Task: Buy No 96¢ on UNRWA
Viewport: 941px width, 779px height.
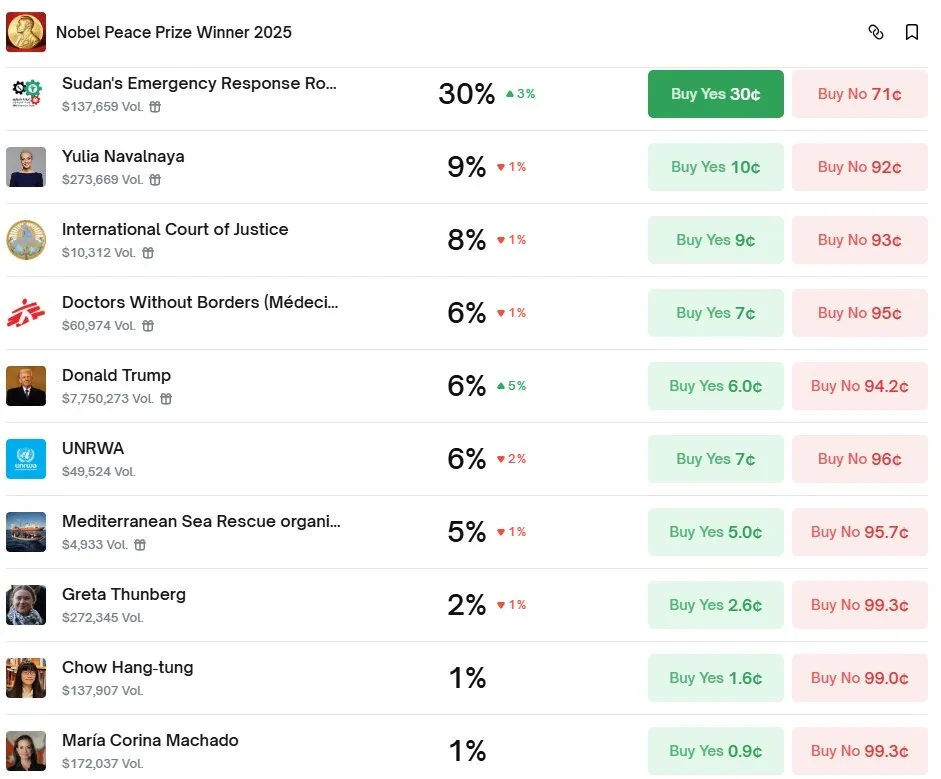Action: tap(859, 459)
